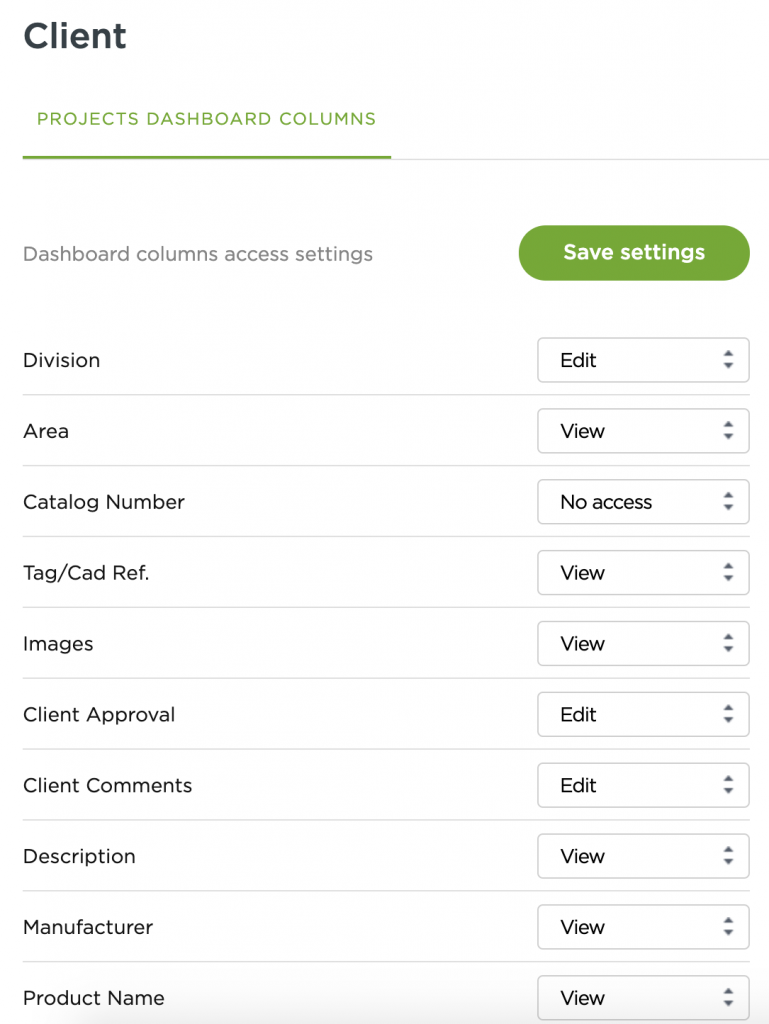Image resolution: width=769 pixels, height=1024 pixels.
Task: Open the Description access dropdown
Action: [x=642, y=857]
